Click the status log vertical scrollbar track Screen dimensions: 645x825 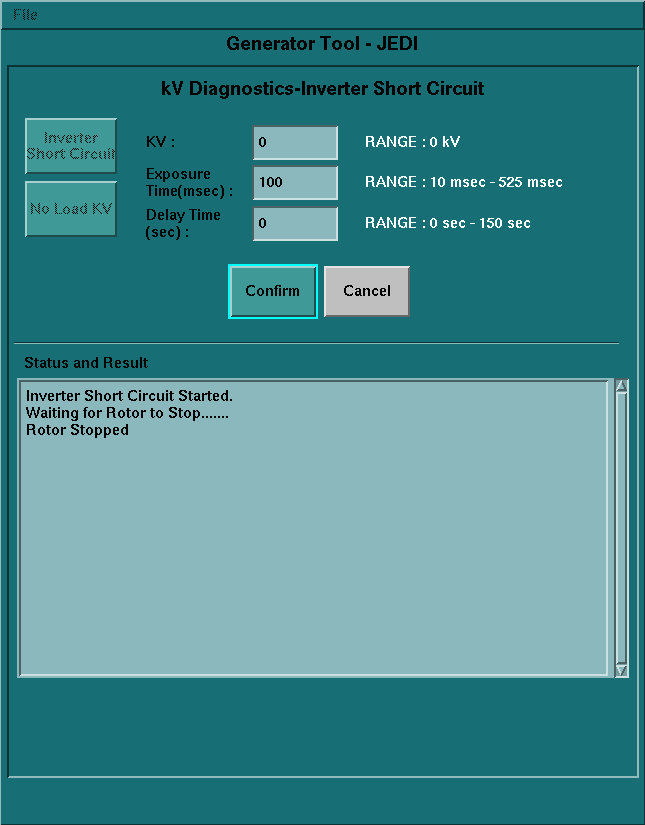click(621, 528)
